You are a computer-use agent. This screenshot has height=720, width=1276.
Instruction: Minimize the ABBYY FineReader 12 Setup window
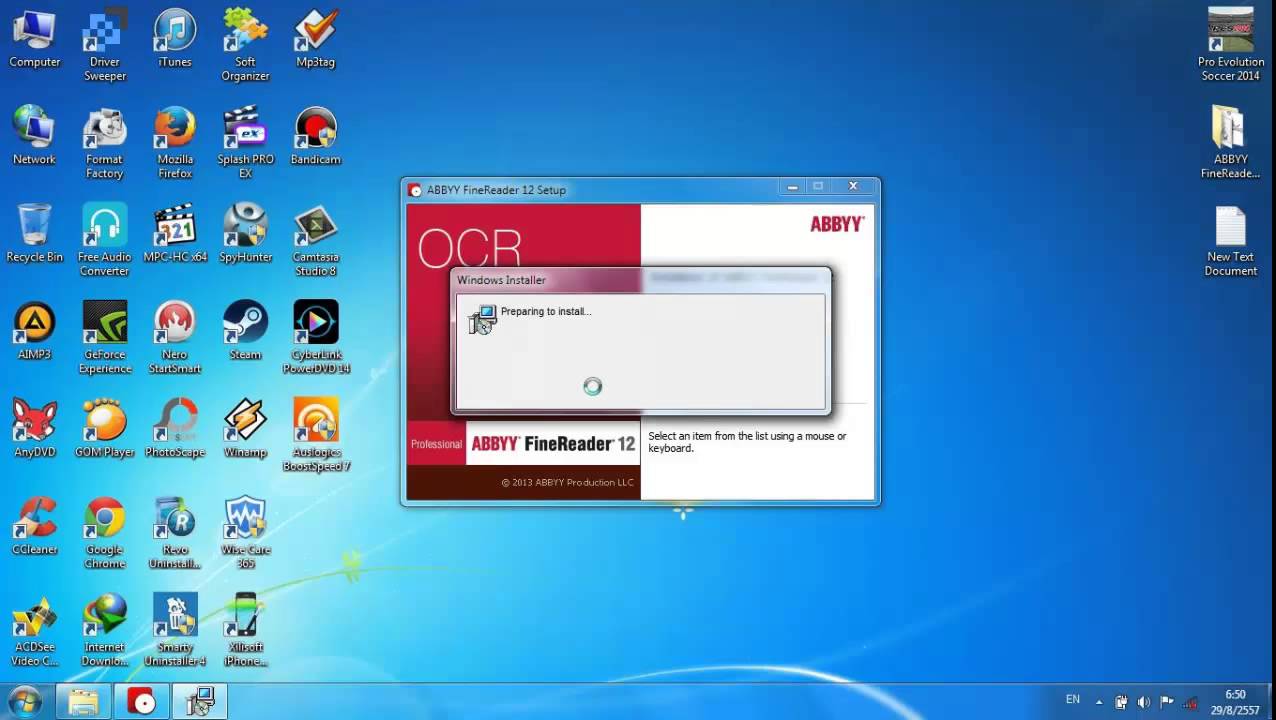click(x=793, y=186)
